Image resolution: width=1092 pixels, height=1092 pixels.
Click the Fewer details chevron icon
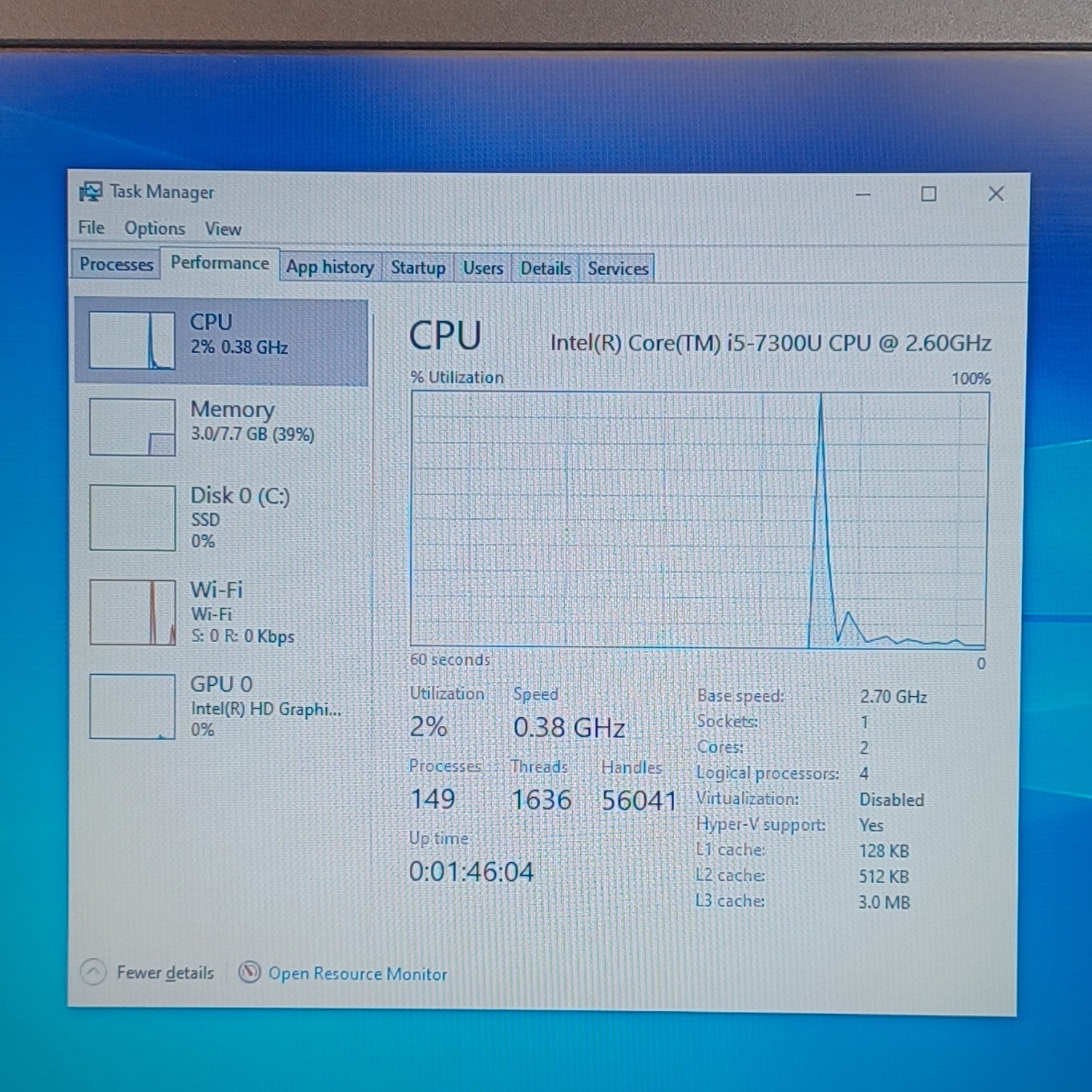[x=93, y=972]
